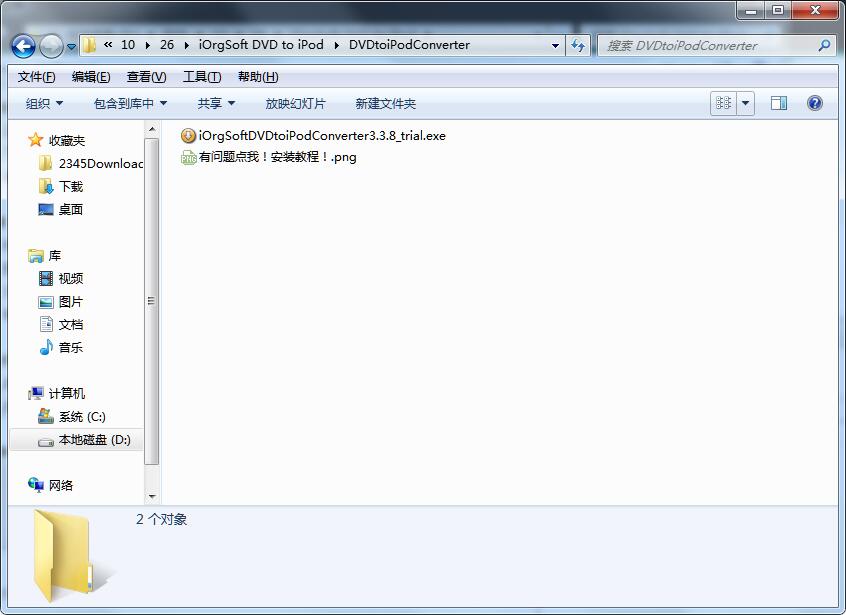Refresh the folder view
The image size is (846, 615).
click(x=578, y=46)
